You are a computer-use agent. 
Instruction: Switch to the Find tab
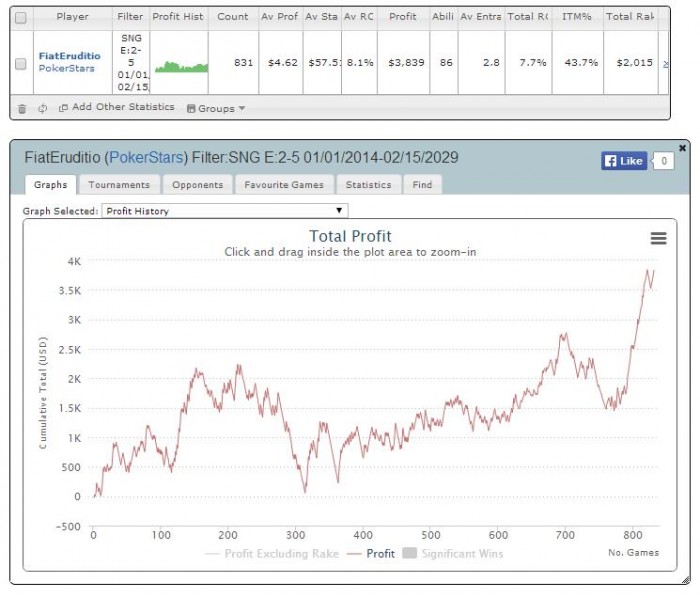(x=422, y=185)
